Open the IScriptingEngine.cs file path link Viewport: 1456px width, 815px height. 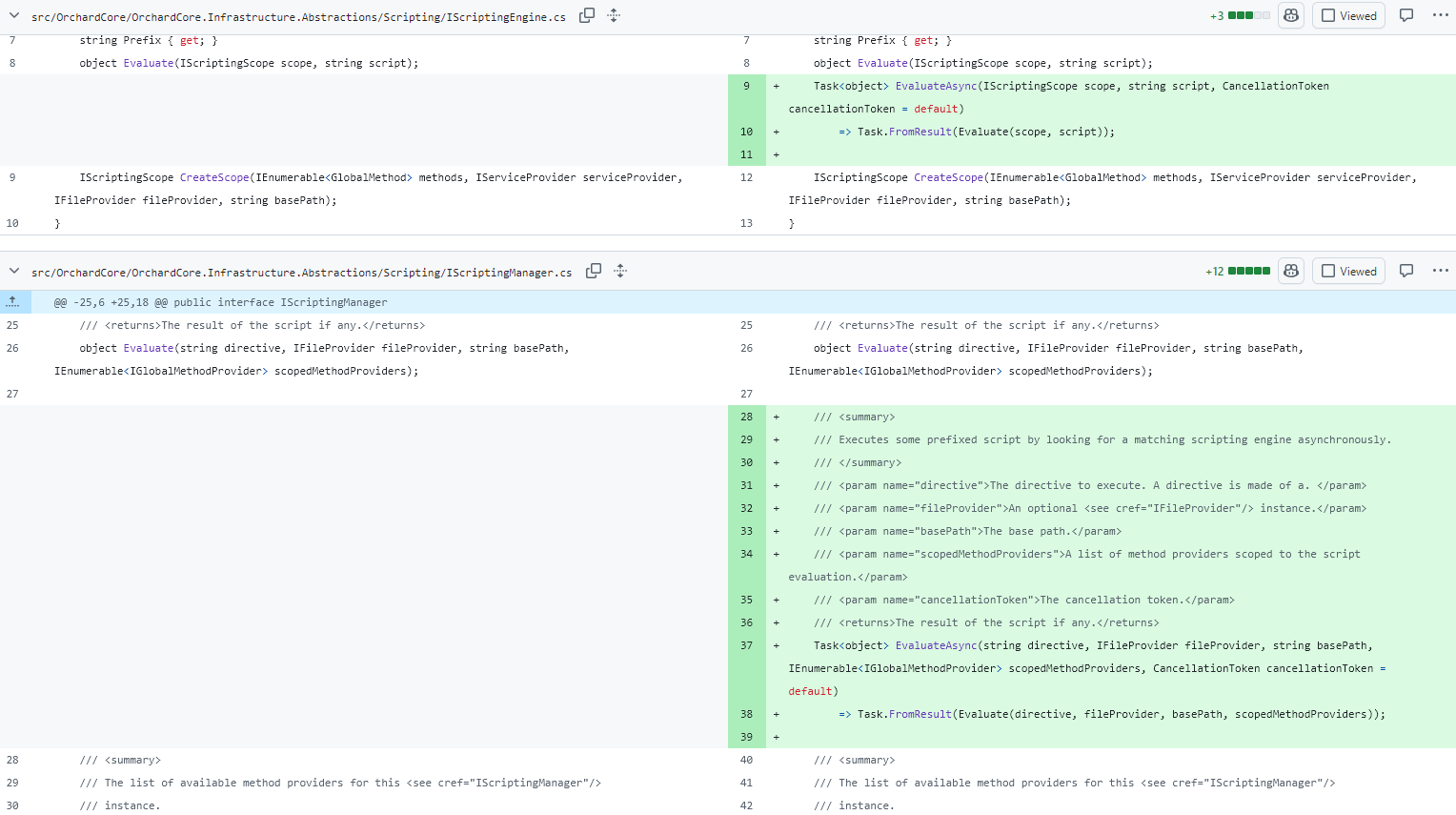(298, 17)
